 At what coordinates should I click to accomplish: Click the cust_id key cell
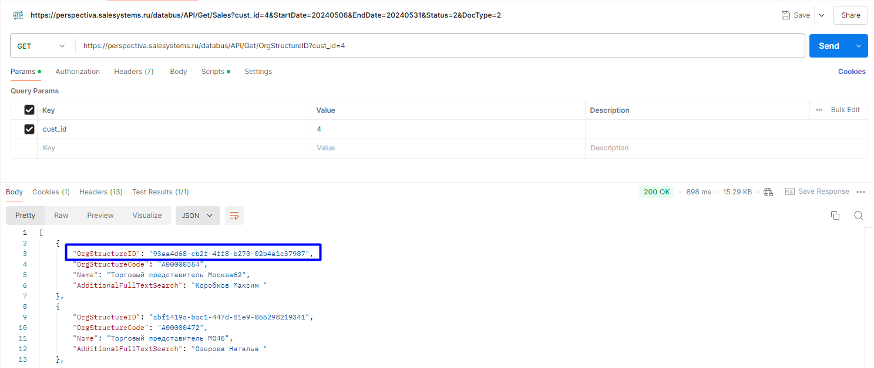[174, 129]
